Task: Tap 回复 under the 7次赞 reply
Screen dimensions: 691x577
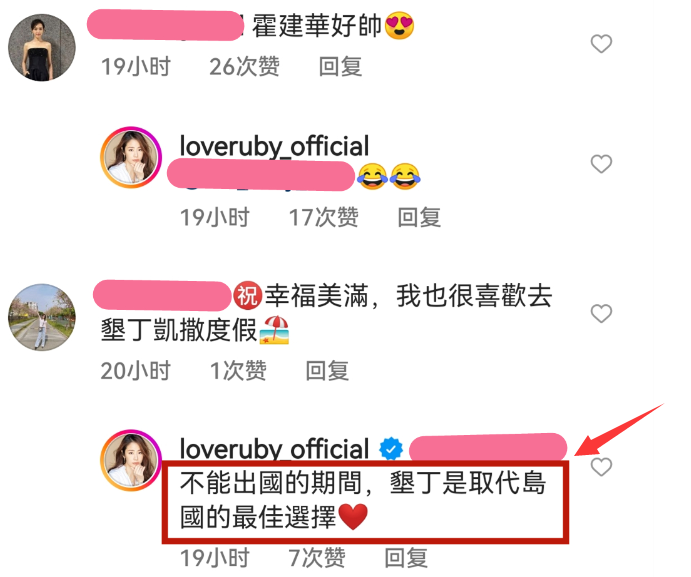Action: tap(405, 558)
